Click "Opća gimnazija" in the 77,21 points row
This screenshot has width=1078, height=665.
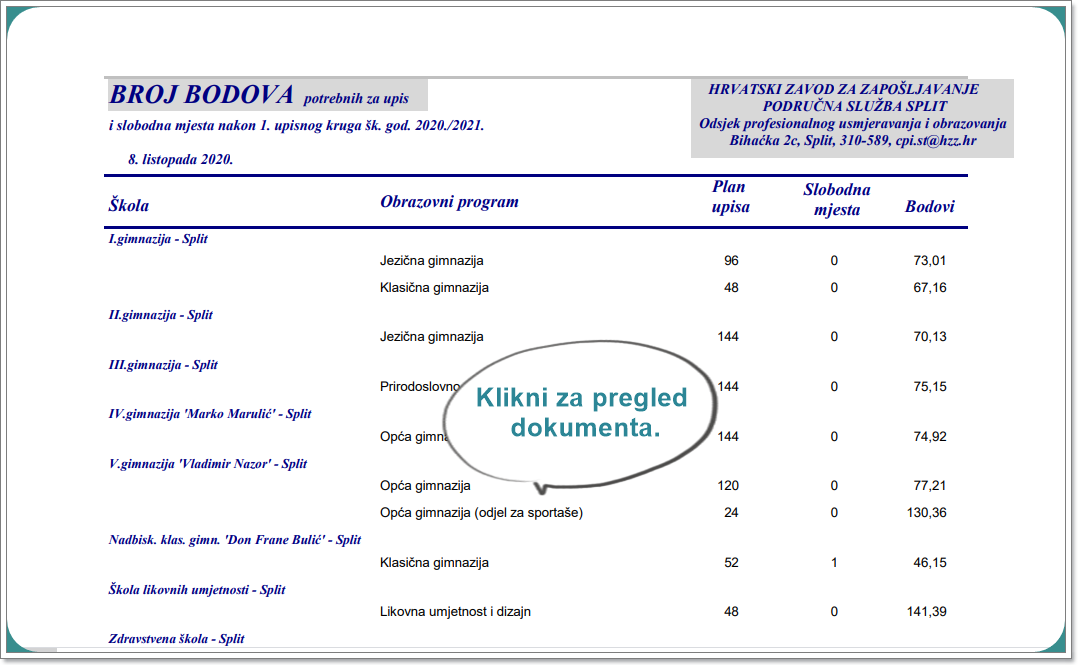coord(426,486)
